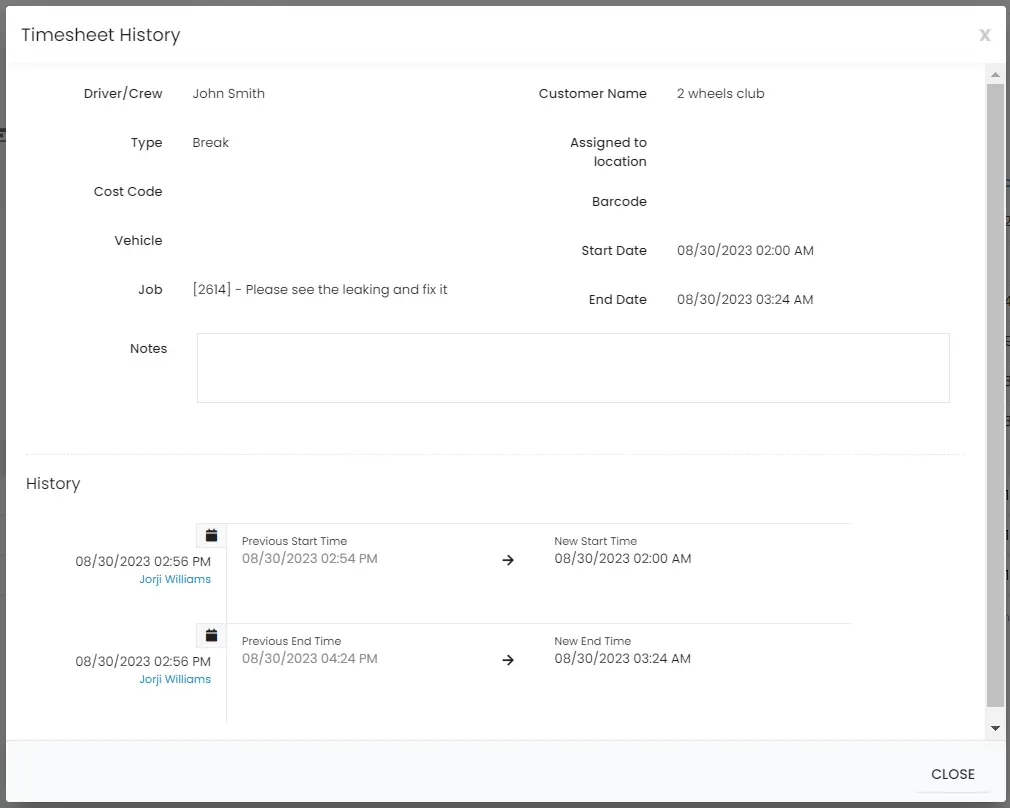This screenshot has height=808, width=1010.
Task: Click the Driver/Crew label
Action: point(123,93)
